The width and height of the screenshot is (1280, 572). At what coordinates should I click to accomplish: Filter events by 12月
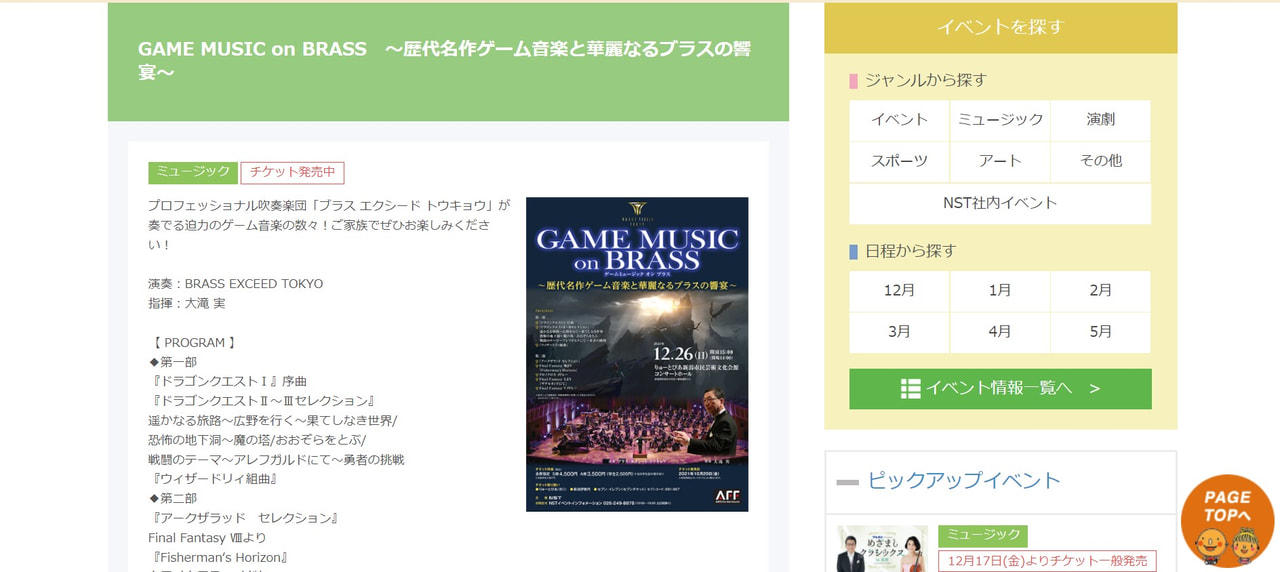899,291
